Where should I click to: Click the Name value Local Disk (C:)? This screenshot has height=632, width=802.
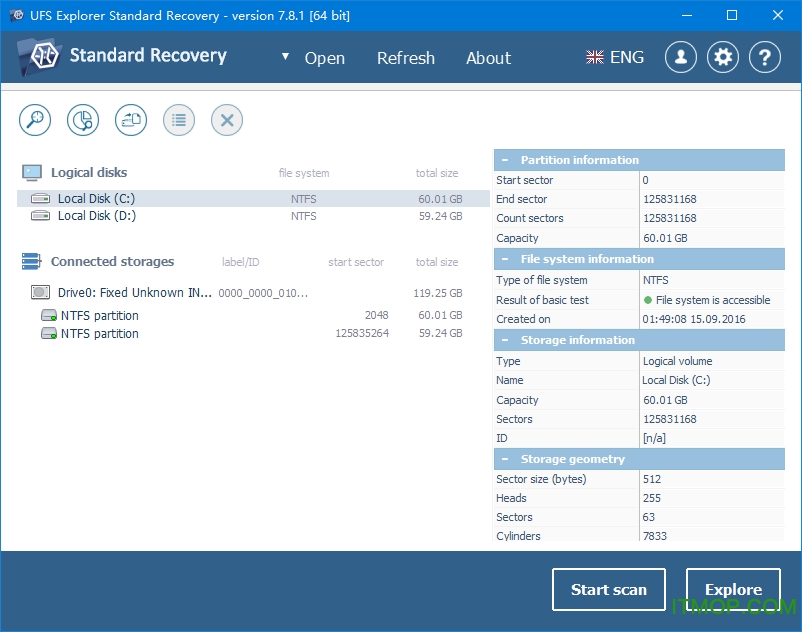[676, 380]
